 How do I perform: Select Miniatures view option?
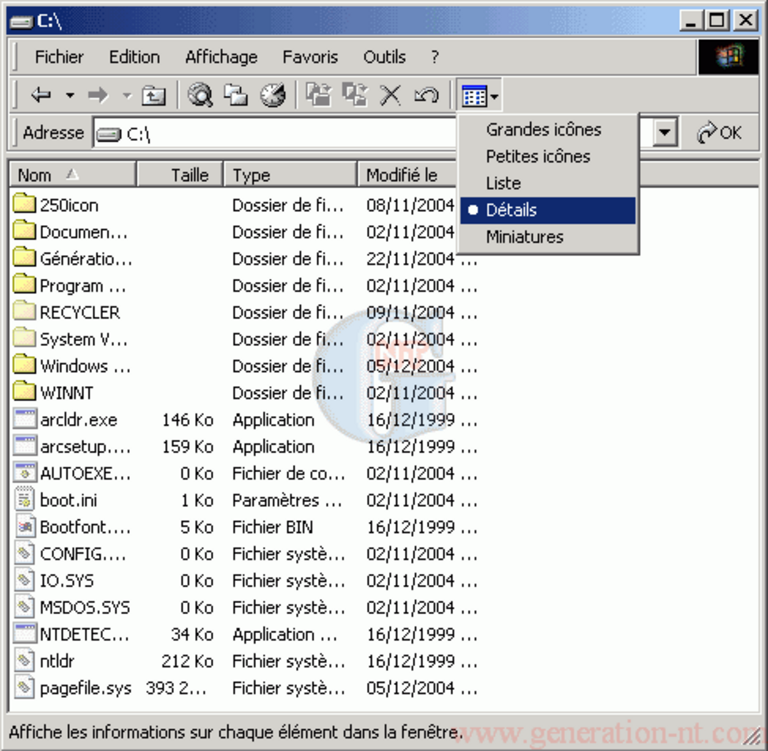coord(548,237)
